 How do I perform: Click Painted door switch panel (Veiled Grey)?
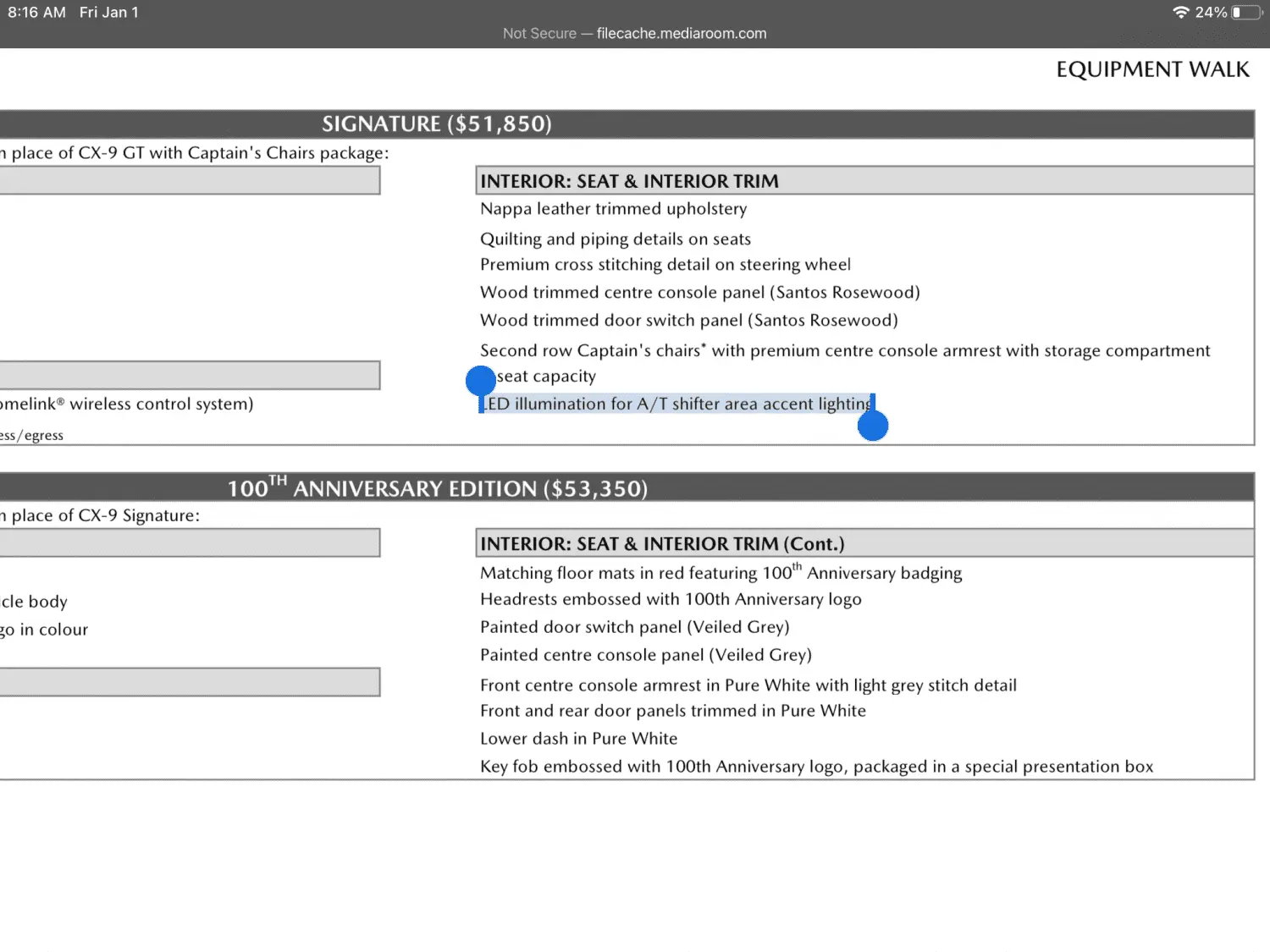click(x=634, y=627)
